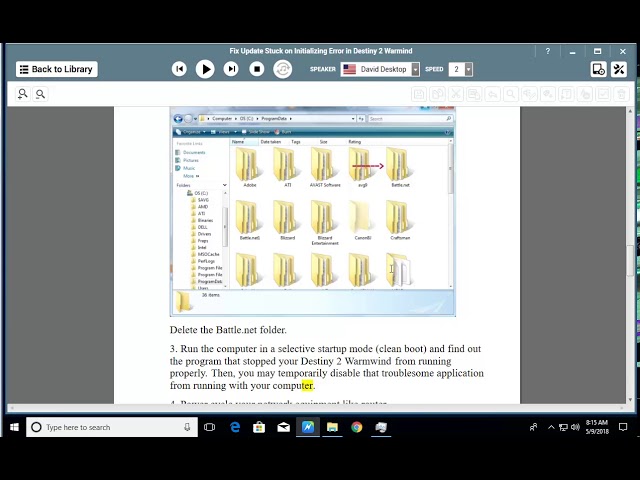Skip to previous sentence
640x480 pixels.
click(179, 69)
